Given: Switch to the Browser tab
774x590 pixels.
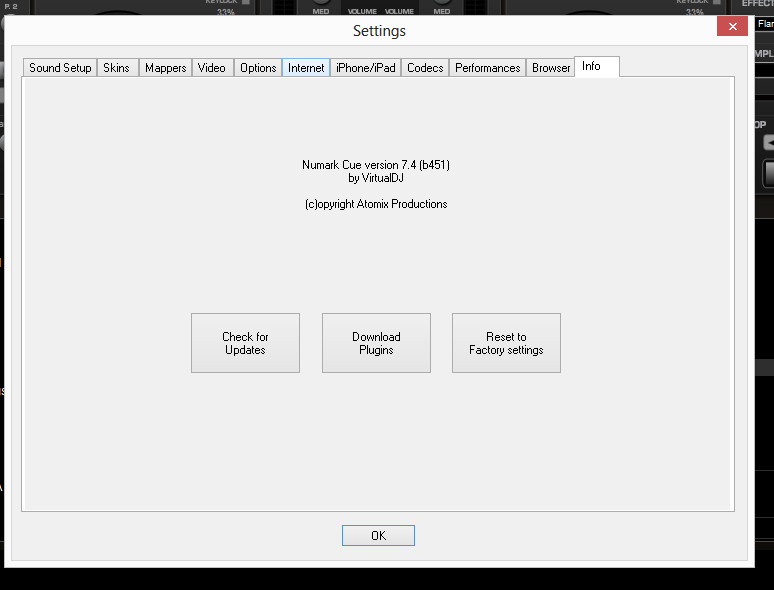Looking at the screenshot, I should (551, 68).
